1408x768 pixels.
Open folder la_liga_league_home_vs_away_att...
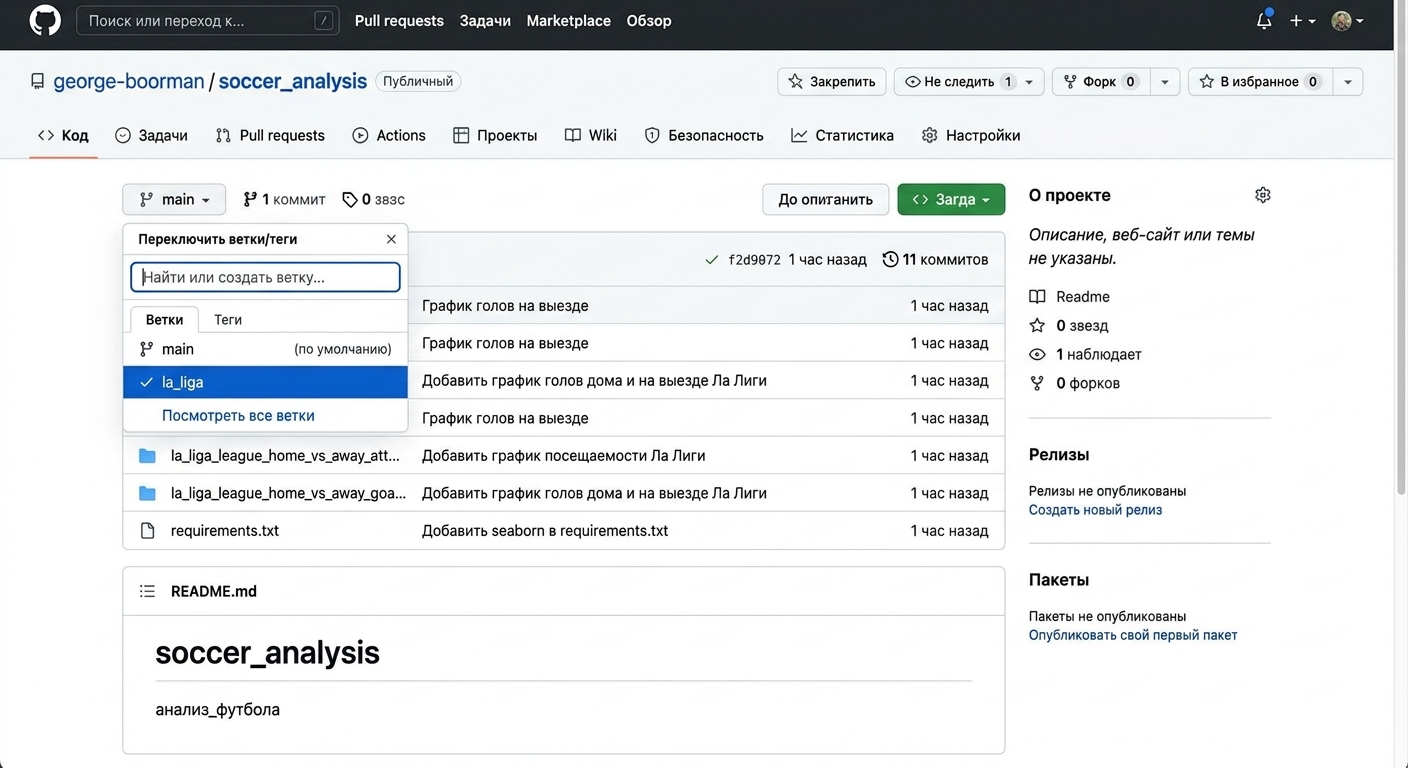[x=285, y=456]
